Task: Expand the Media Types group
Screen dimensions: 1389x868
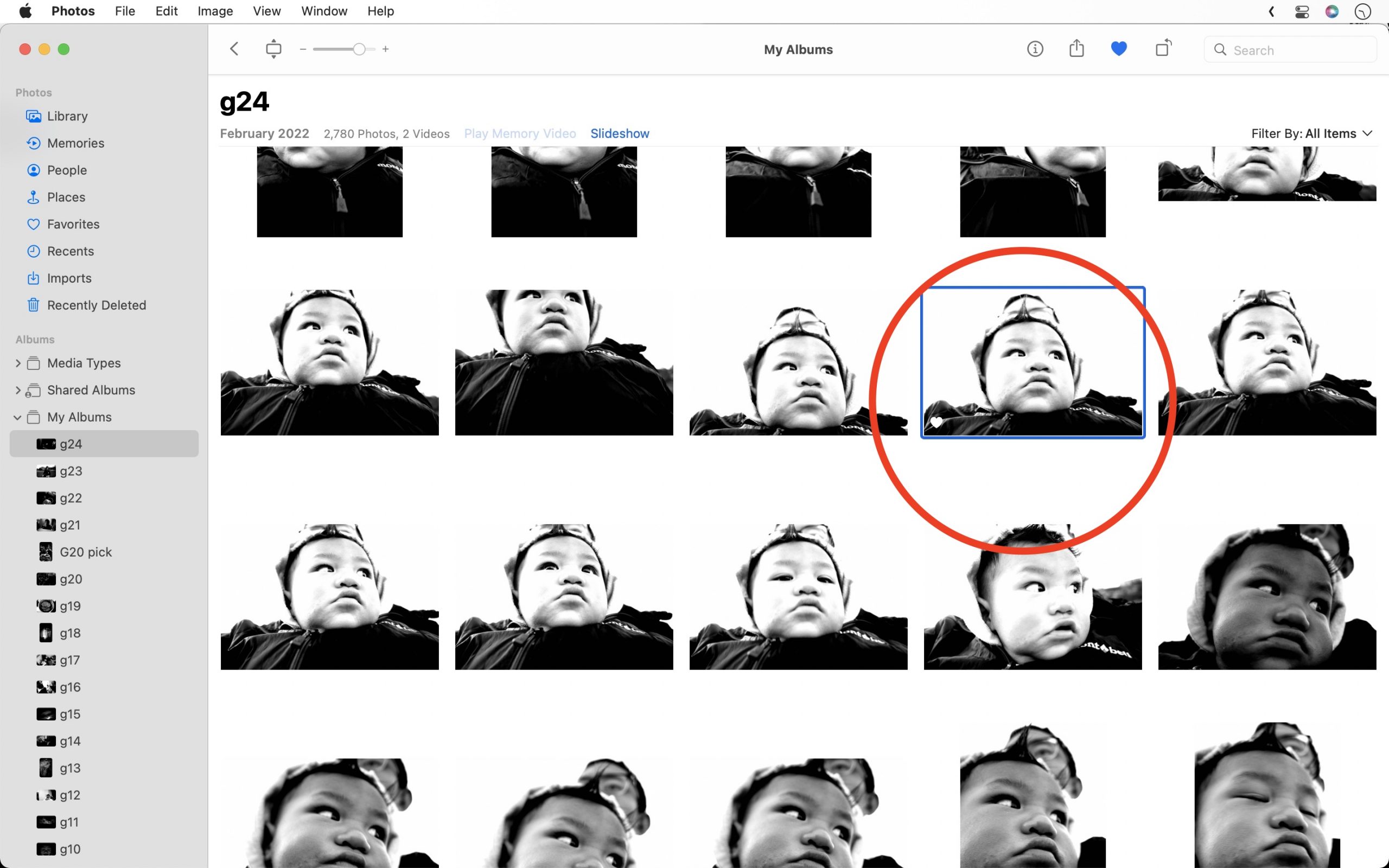Action: click(x=18, y=363)
